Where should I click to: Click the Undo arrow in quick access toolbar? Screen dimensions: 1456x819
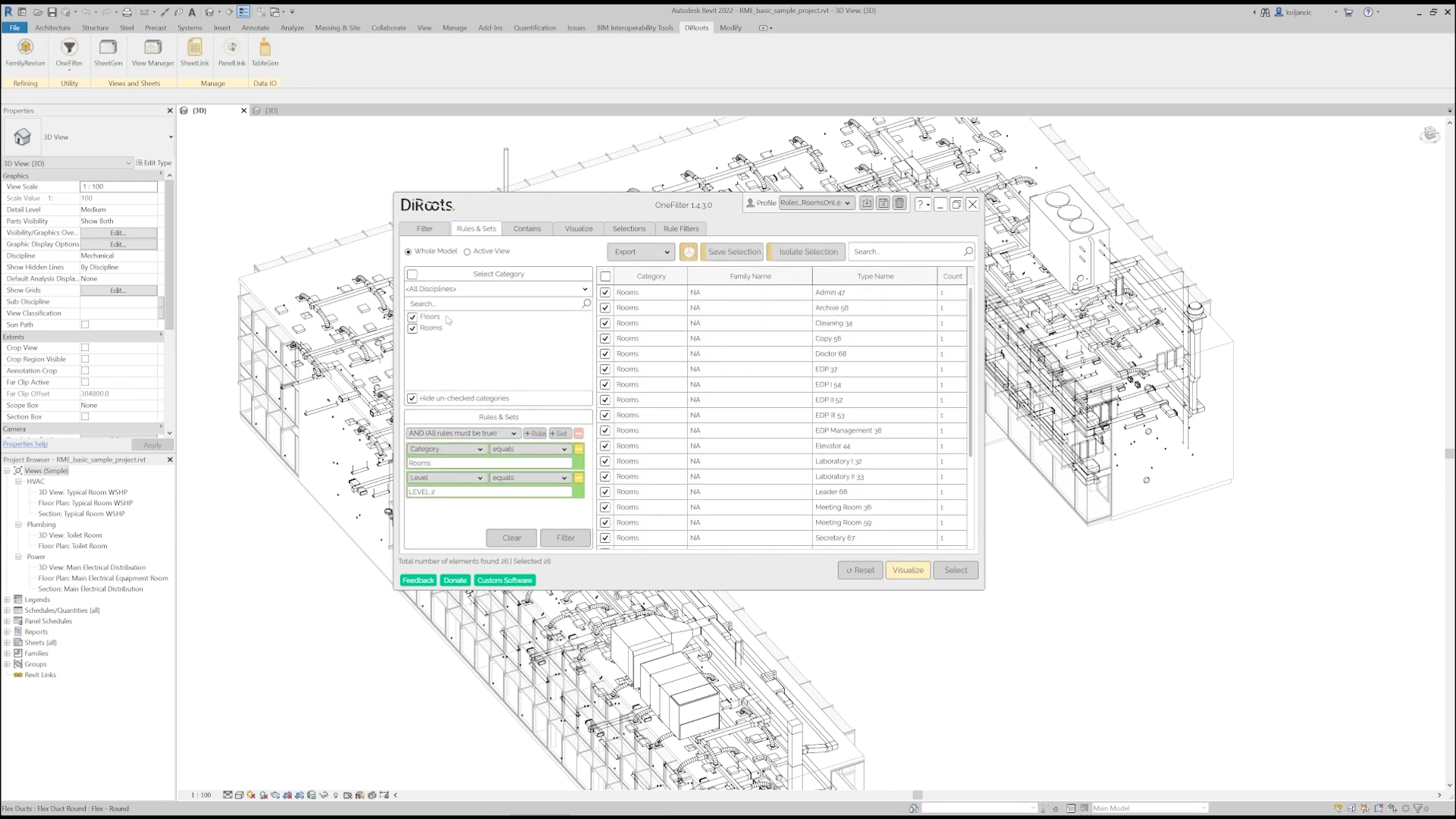click(x=86, y=12)
